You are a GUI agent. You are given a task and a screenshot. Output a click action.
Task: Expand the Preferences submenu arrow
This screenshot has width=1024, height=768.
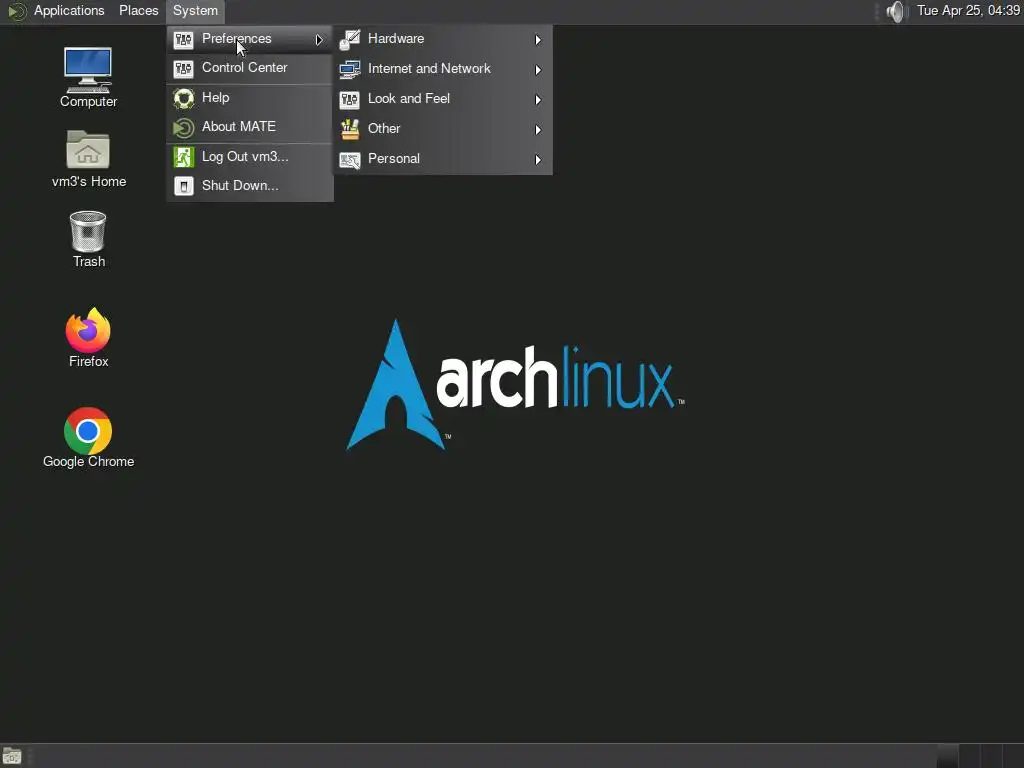pos(319,40)
